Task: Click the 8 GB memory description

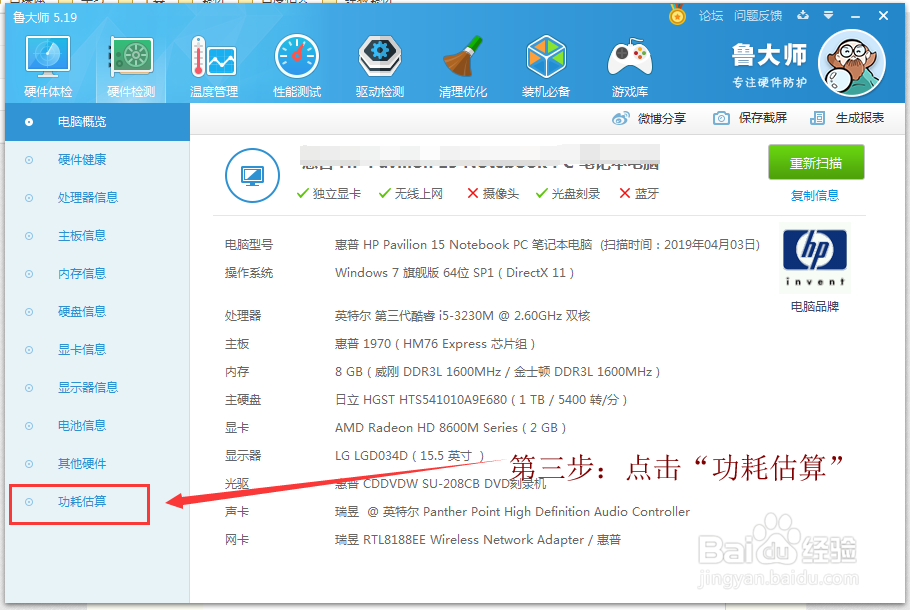Action: [497, 372]
